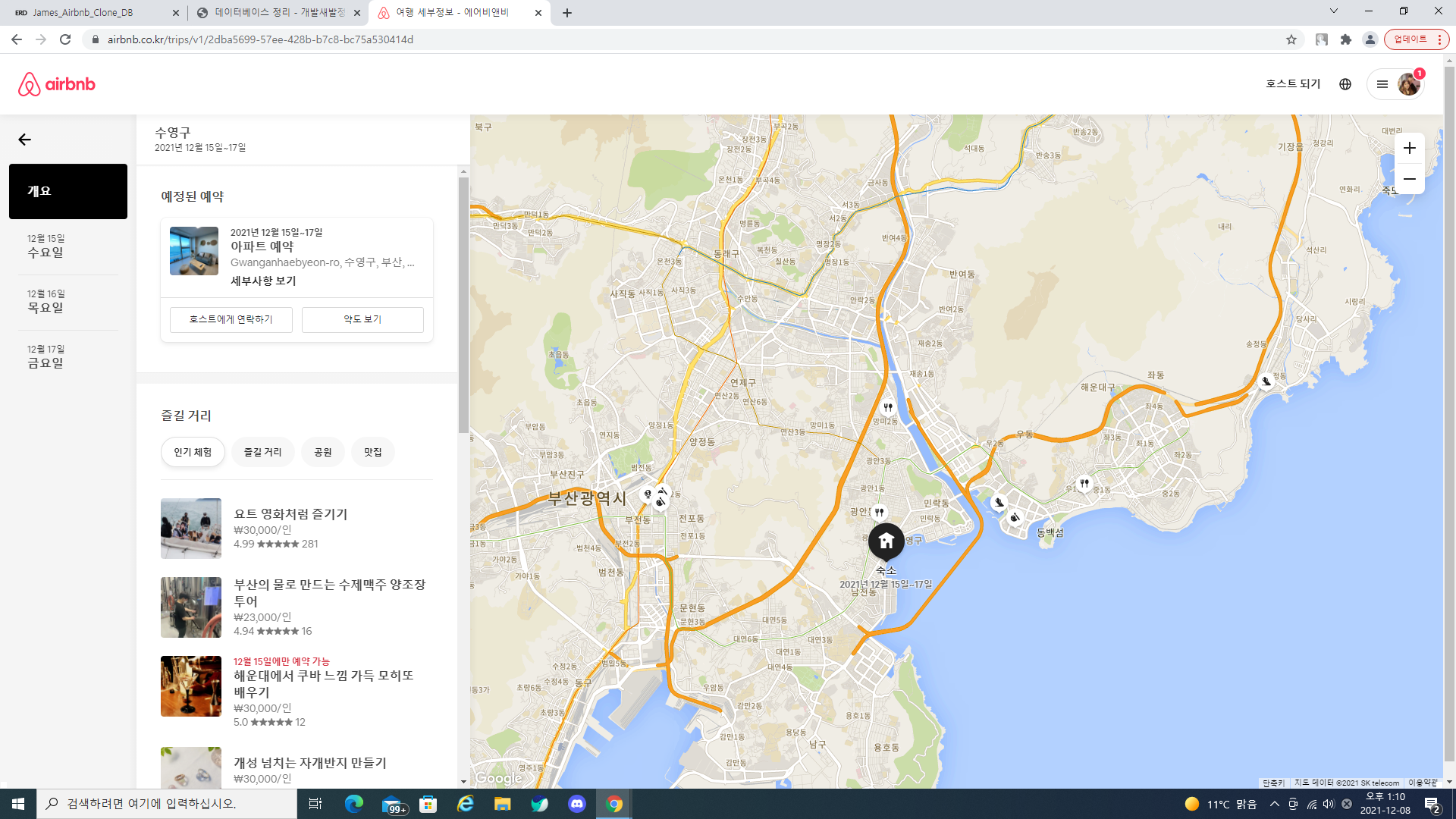This screenshot has height=819, width=1456.
Task: Click the house lodging marker on map
Action: [886, 541]
